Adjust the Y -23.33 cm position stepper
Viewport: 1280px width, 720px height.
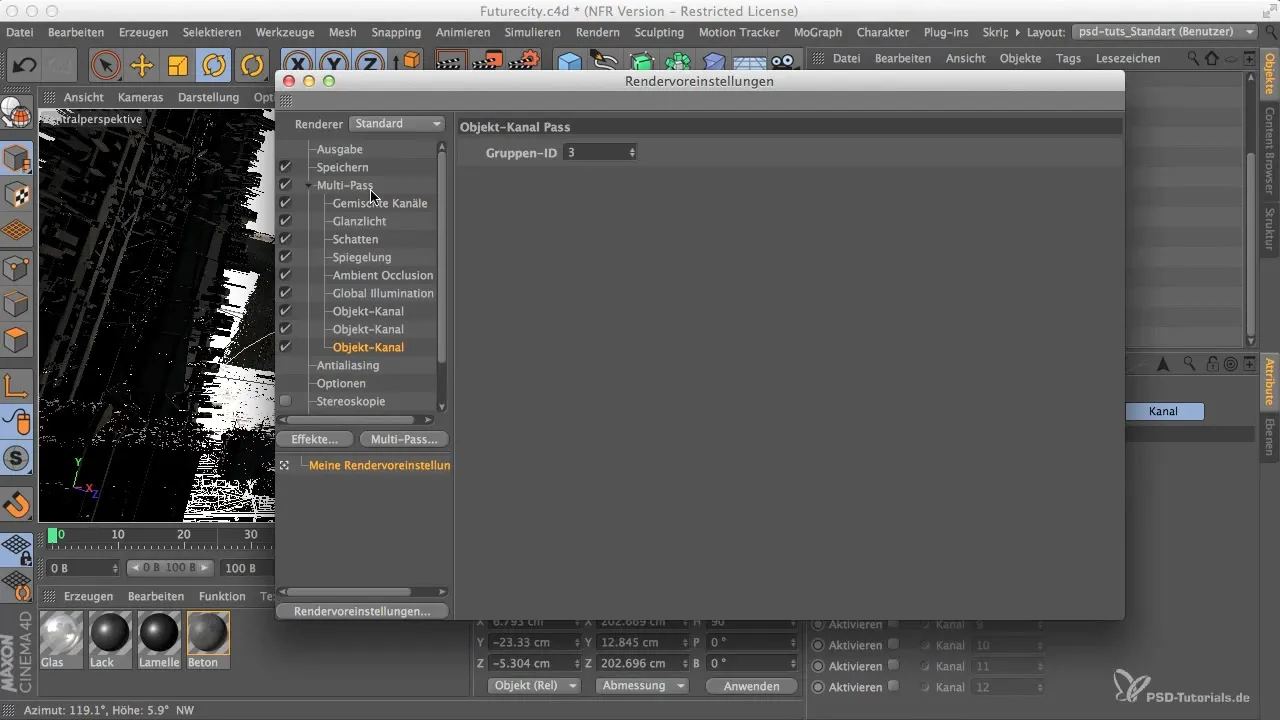click(x=577, y=642)
